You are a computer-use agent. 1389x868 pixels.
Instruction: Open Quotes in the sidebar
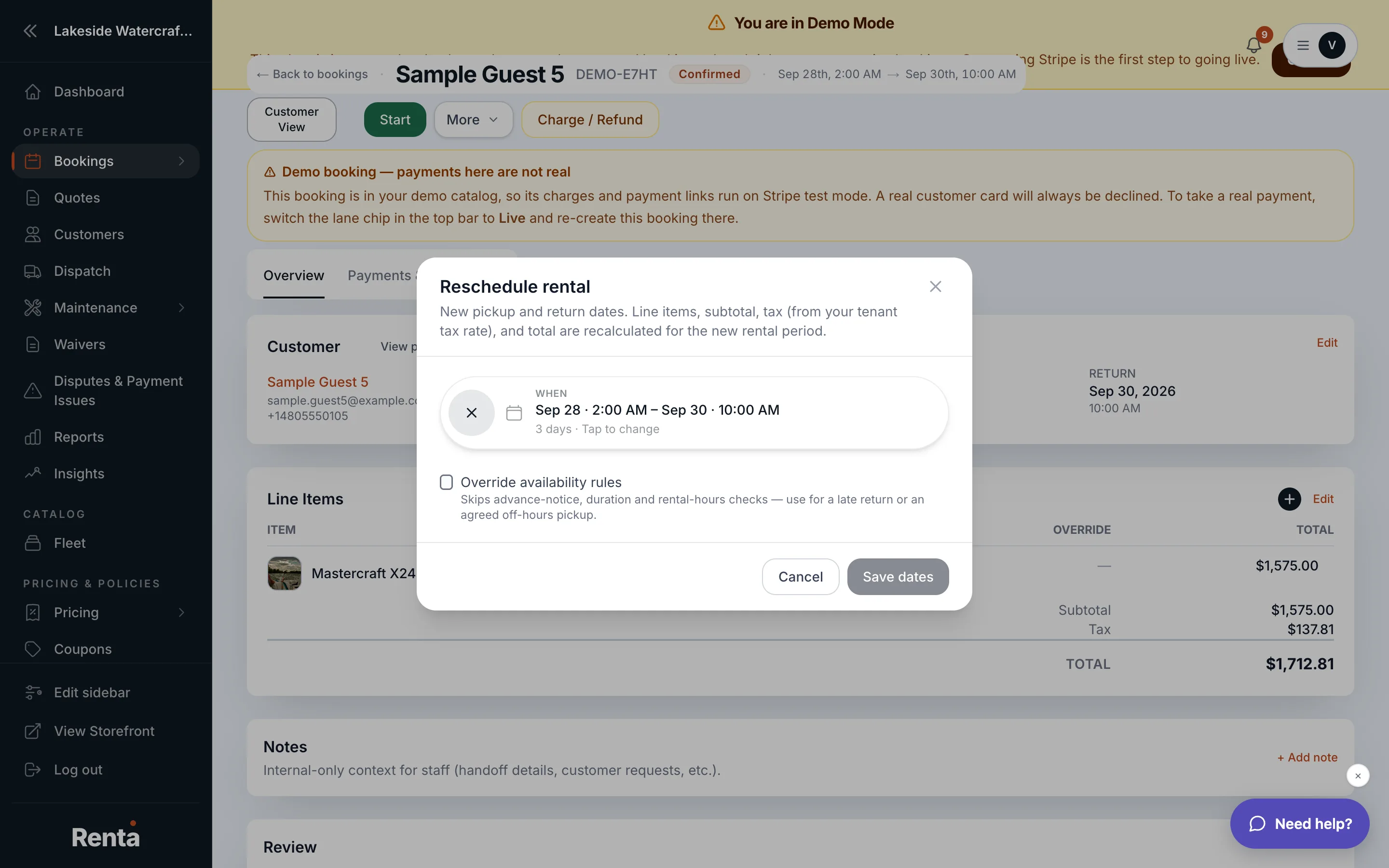click(x=106, y=198)
